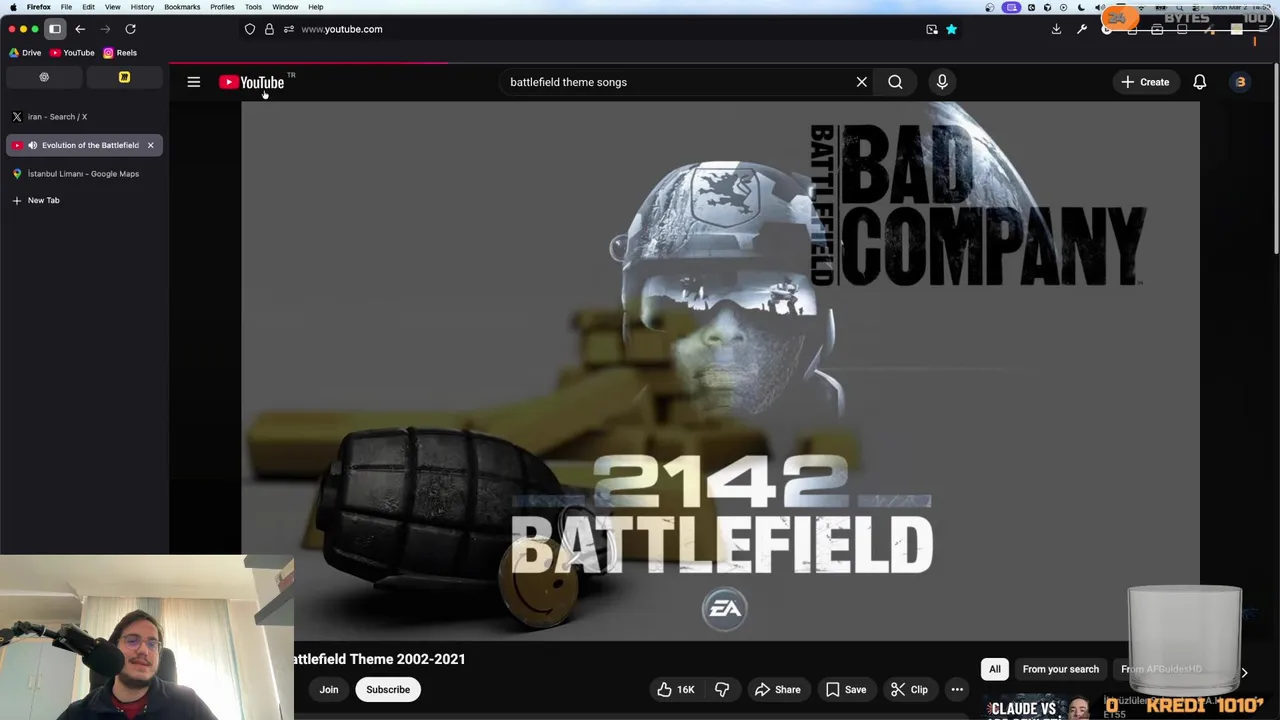The height and width of the screenshot is (720, 1280).
Task: Click the www.youtube.com address bar
Action: (600, 29)
